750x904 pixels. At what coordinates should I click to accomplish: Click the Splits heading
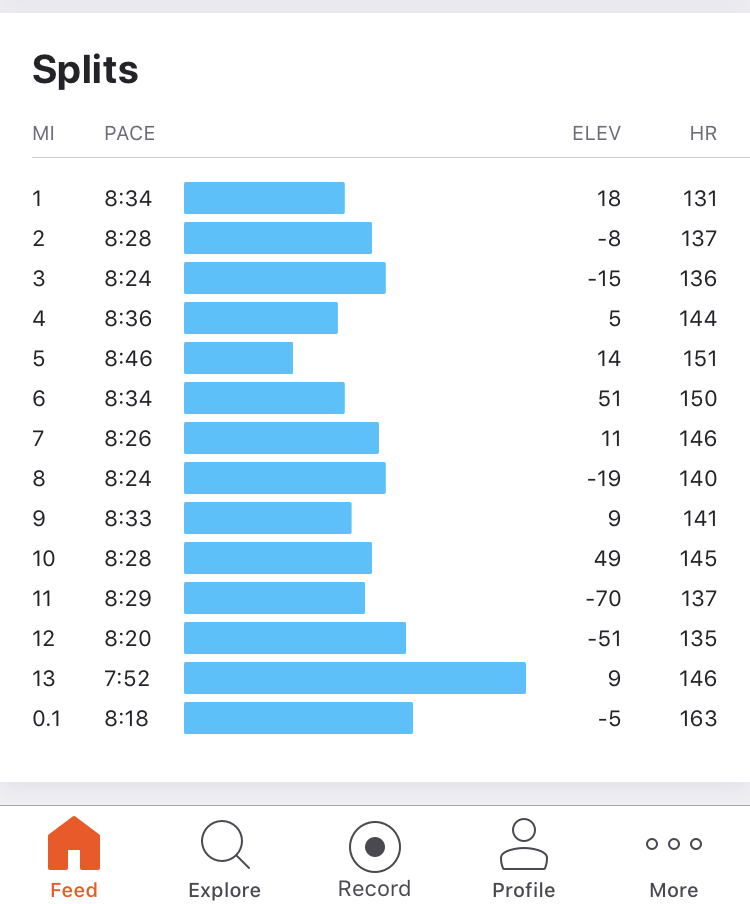[x=85, y=70]
